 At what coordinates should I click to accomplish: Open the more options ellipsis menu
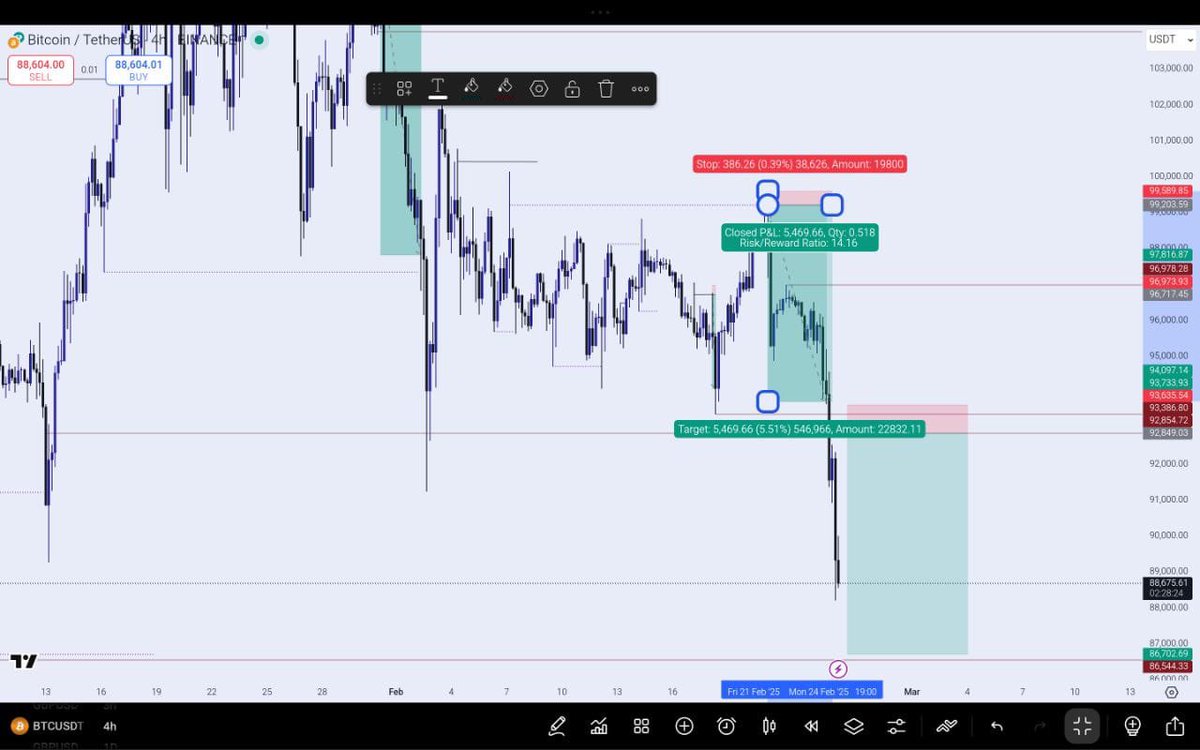tap(640, 88)
